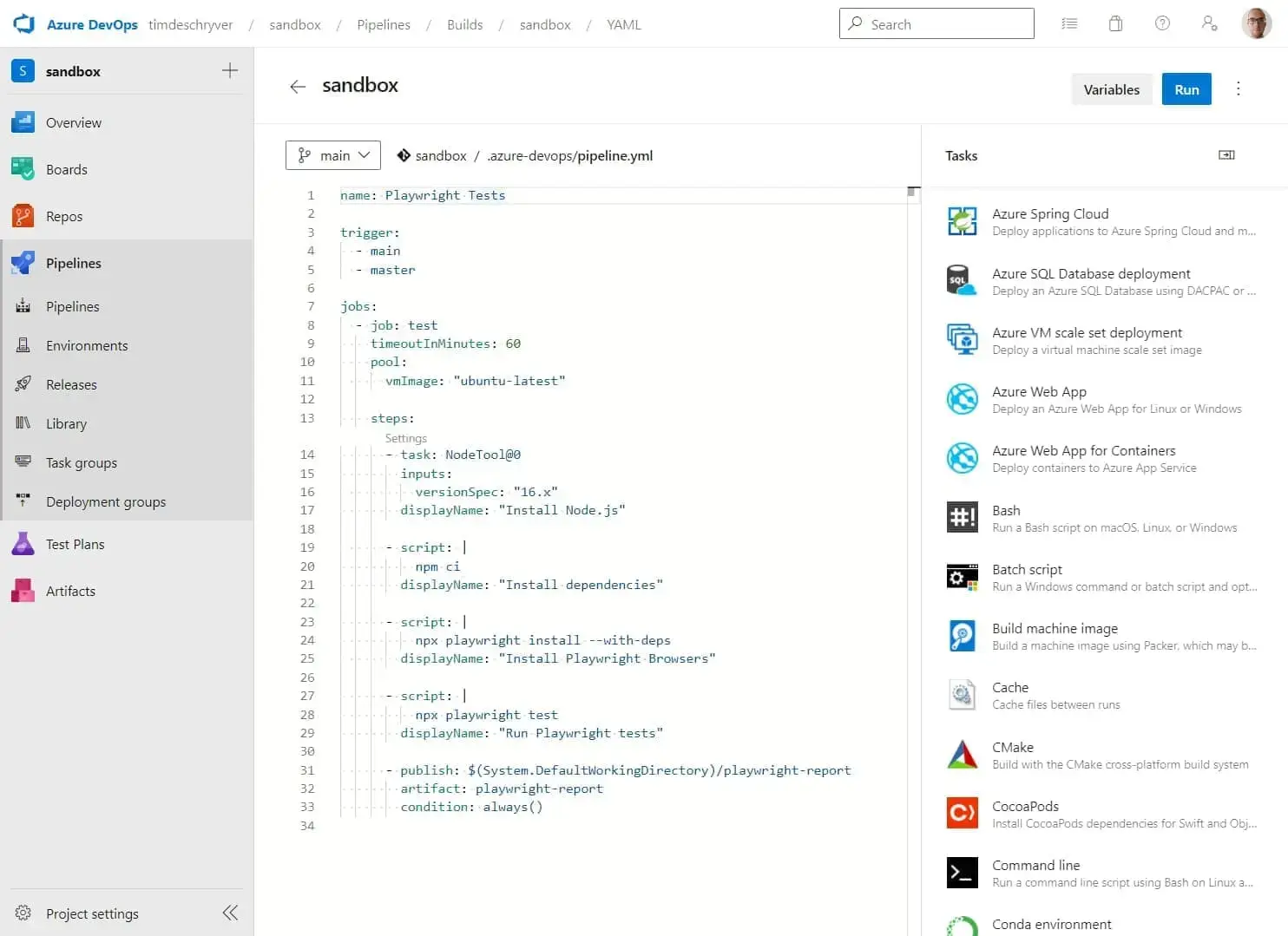Click the 'npm ci' code line
The width and height of the screenshot is (1288, 936).
pos(437,566)
